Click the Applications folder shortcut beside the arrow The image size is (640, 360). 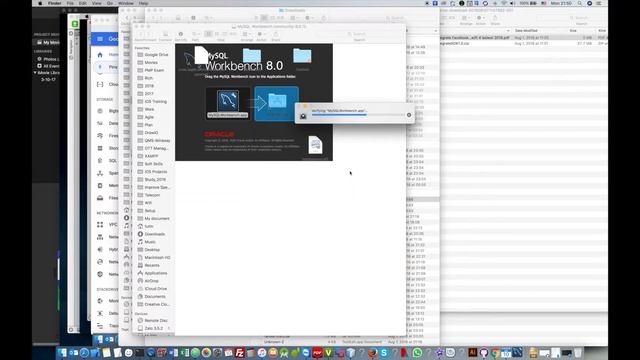277,101
